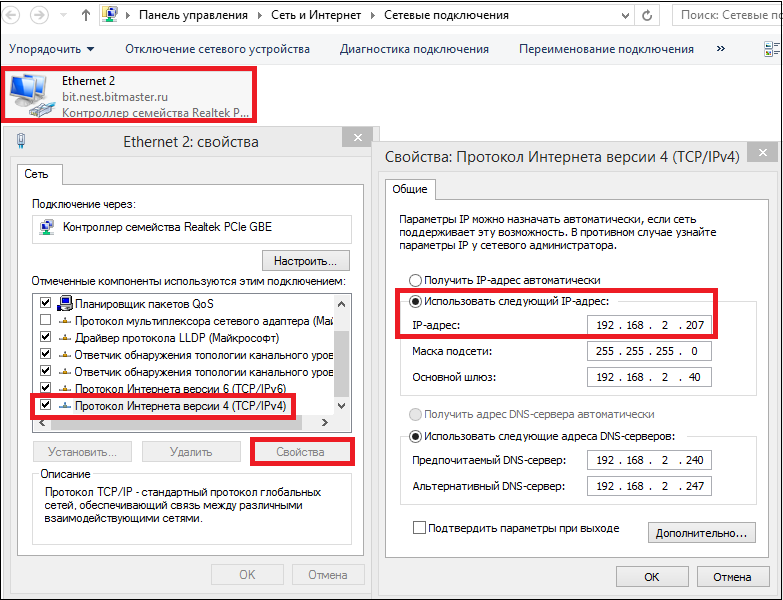Click OK in TCP/IPv4 properties dialog
The height and width of the screenshot is (600, 783).
(652, 577)
